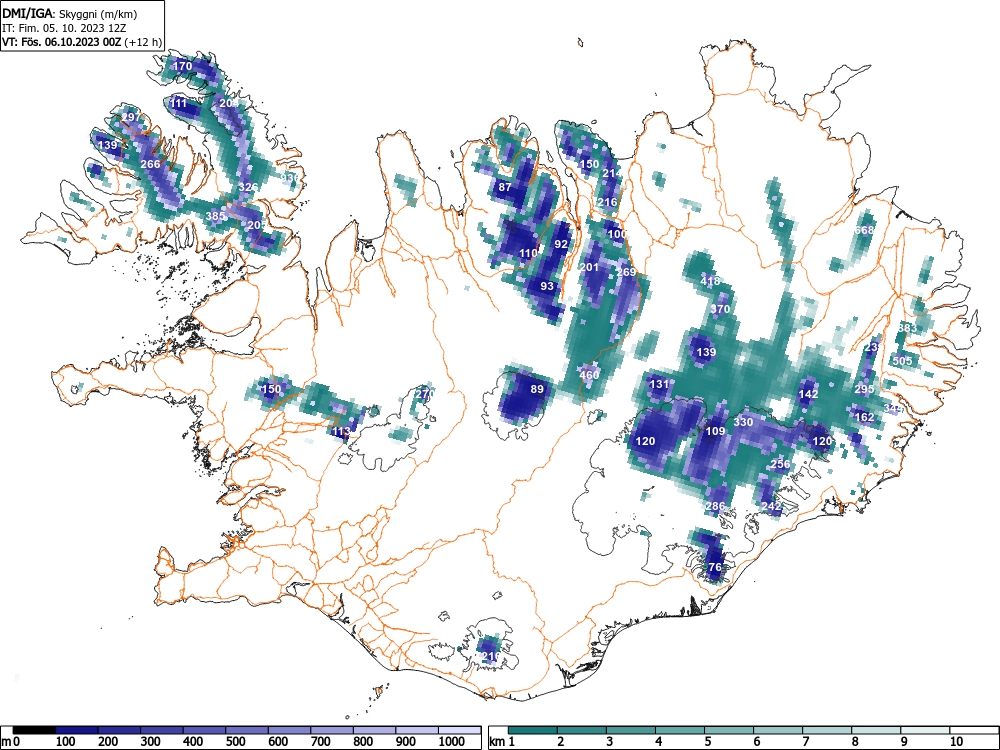Click the map value label 326

click(249, 187)
